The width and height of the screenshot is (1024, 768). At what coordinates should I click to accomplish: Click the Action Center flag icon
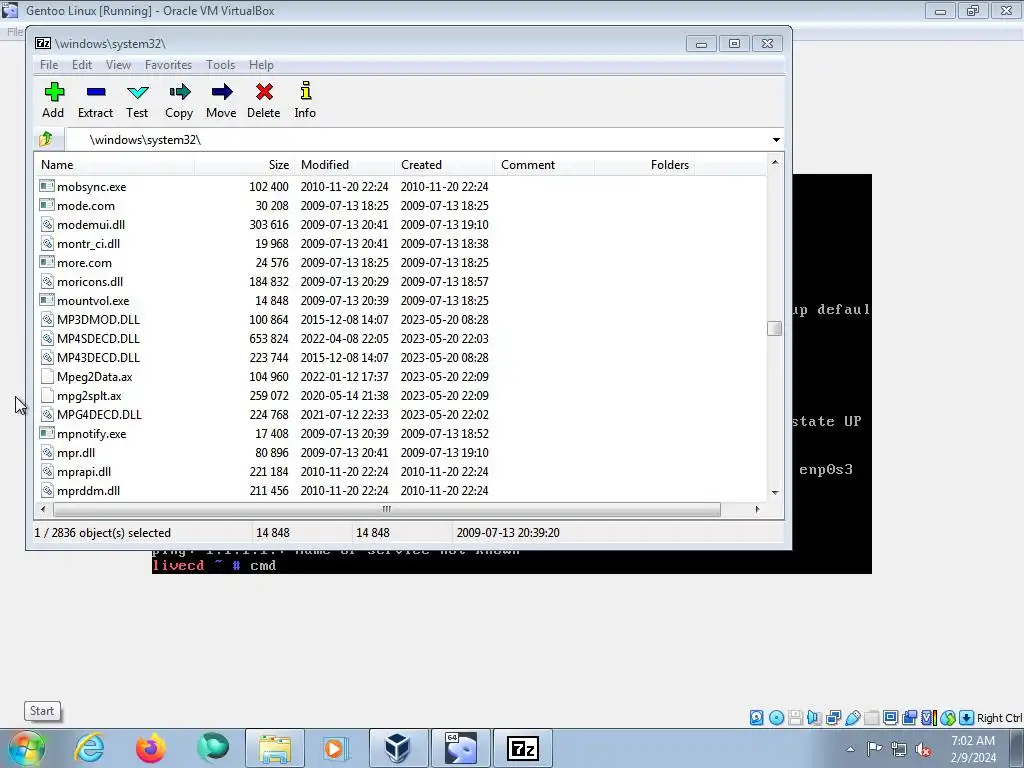point(874,749)
